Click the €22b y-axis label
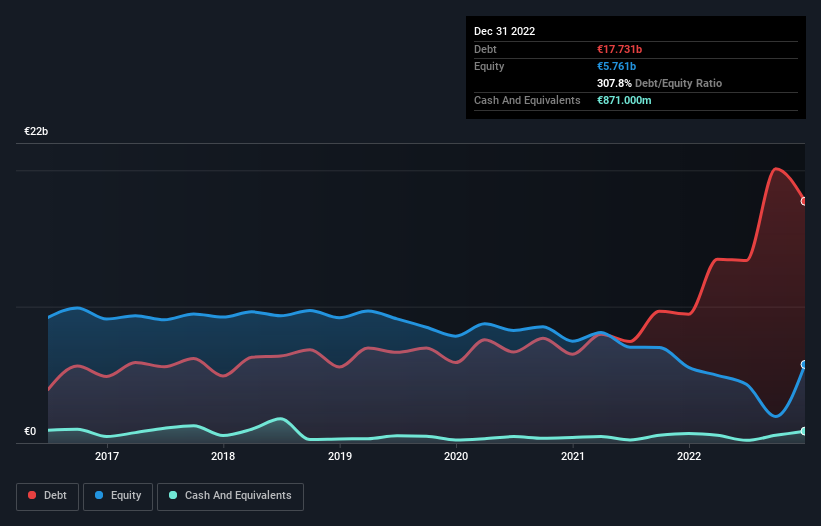The height and width of the screenshot is (526, 821). point(36,131)
